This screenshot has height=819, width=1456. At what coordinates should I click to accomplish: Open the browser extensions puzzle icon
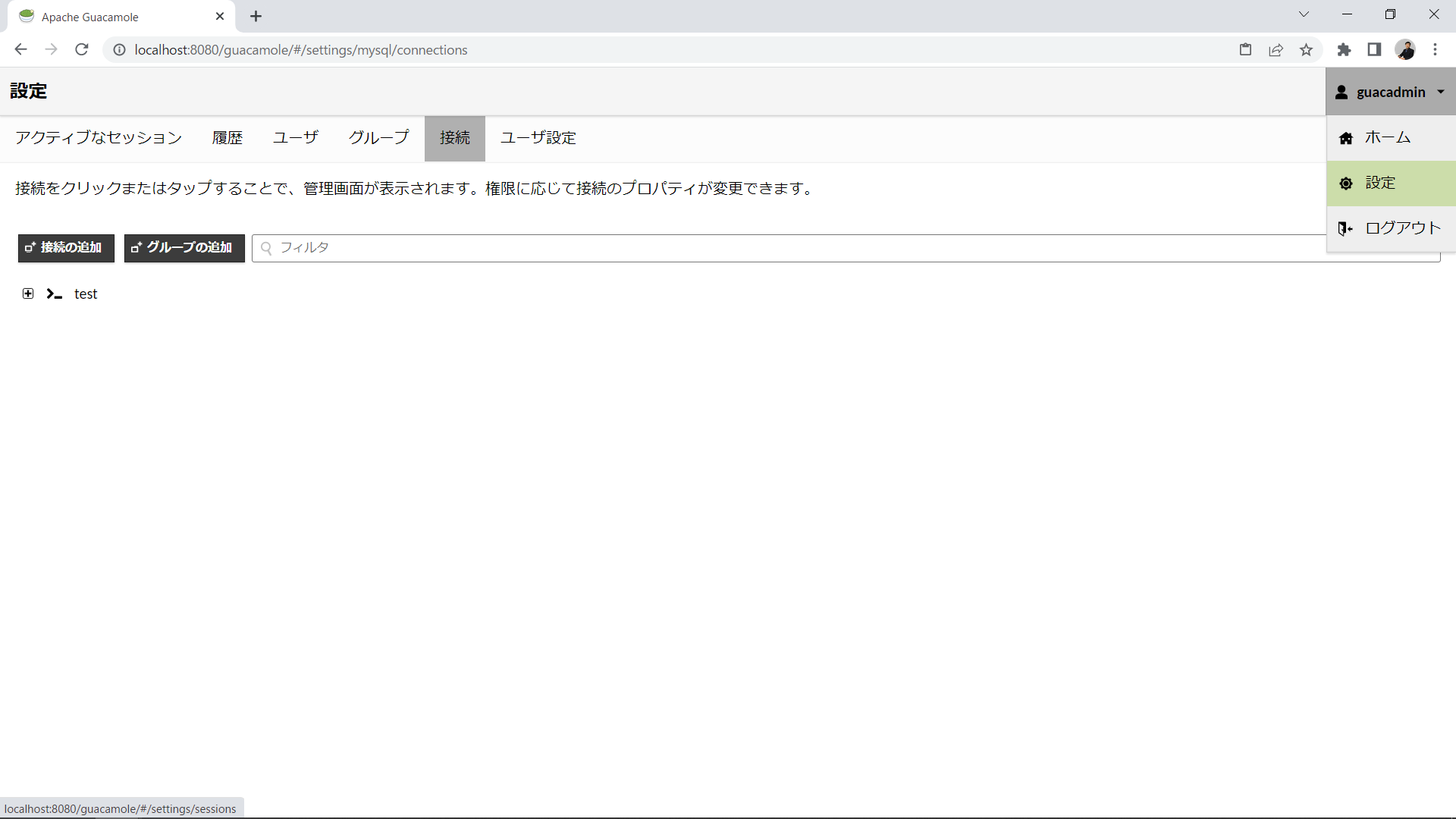(x=1344, y=50)
